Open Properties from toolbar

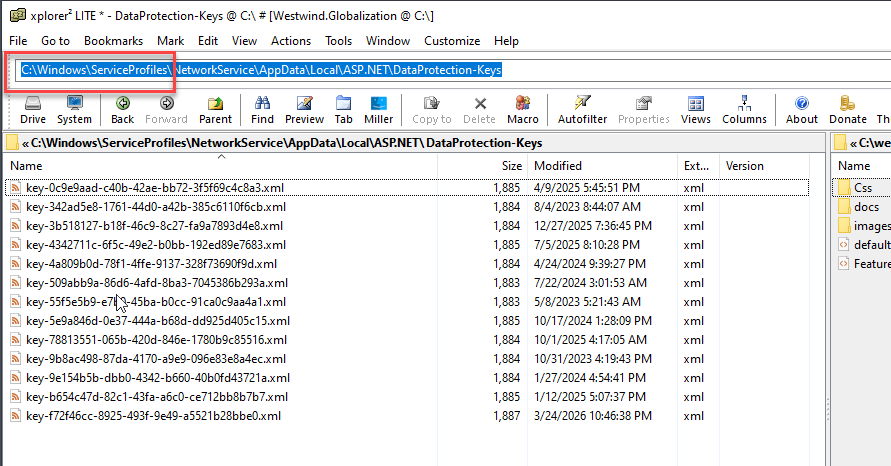[x=644, y=110]
